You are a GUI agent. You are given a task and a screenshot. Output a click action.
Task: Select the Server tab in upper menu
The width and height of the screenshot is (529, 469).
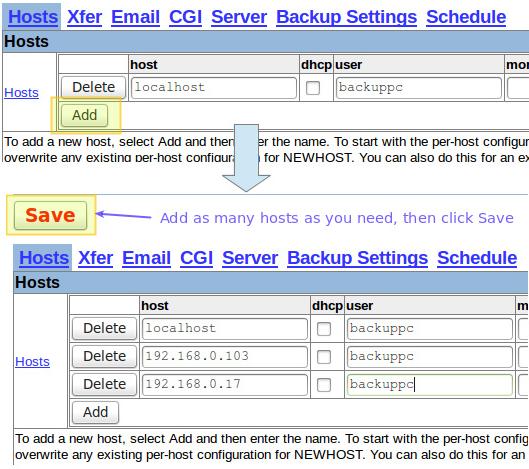(x=239, y=17)
